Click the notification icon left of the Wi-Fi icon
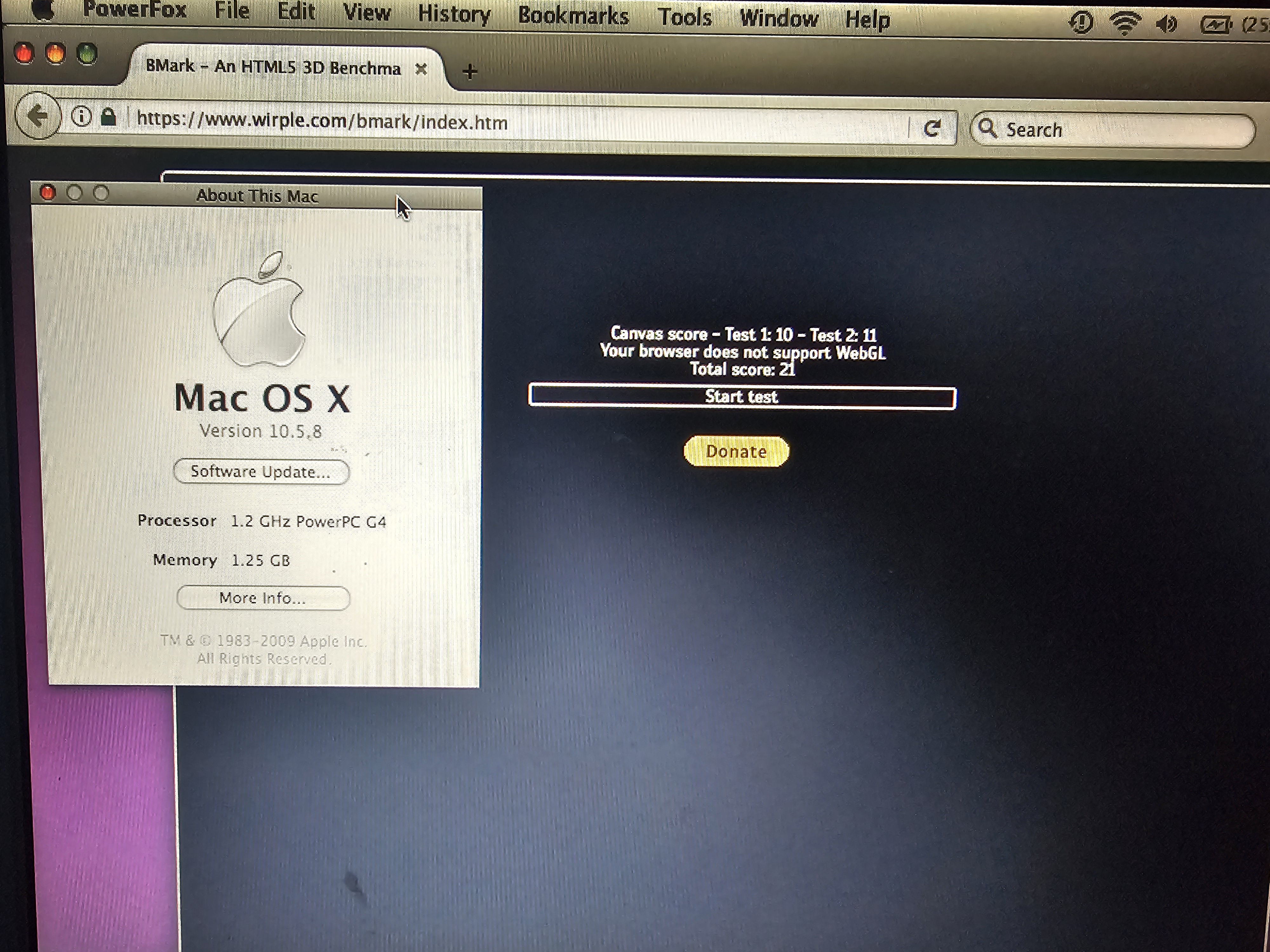Image resolution: width=1270 pixels, height=952 pixels. [x=1080, y=23]
